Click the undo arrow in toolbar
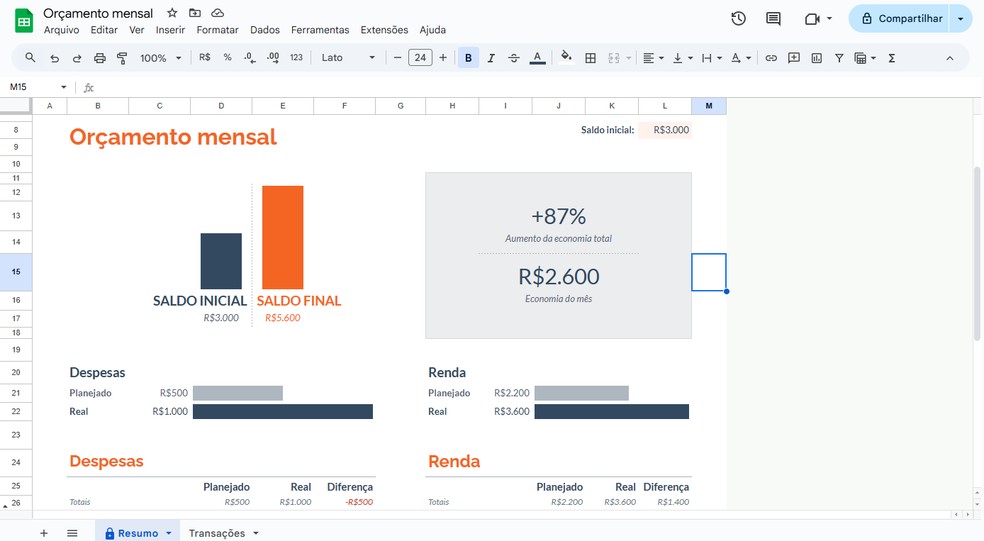This screenshot has height=541, width=984. [54, 58]
